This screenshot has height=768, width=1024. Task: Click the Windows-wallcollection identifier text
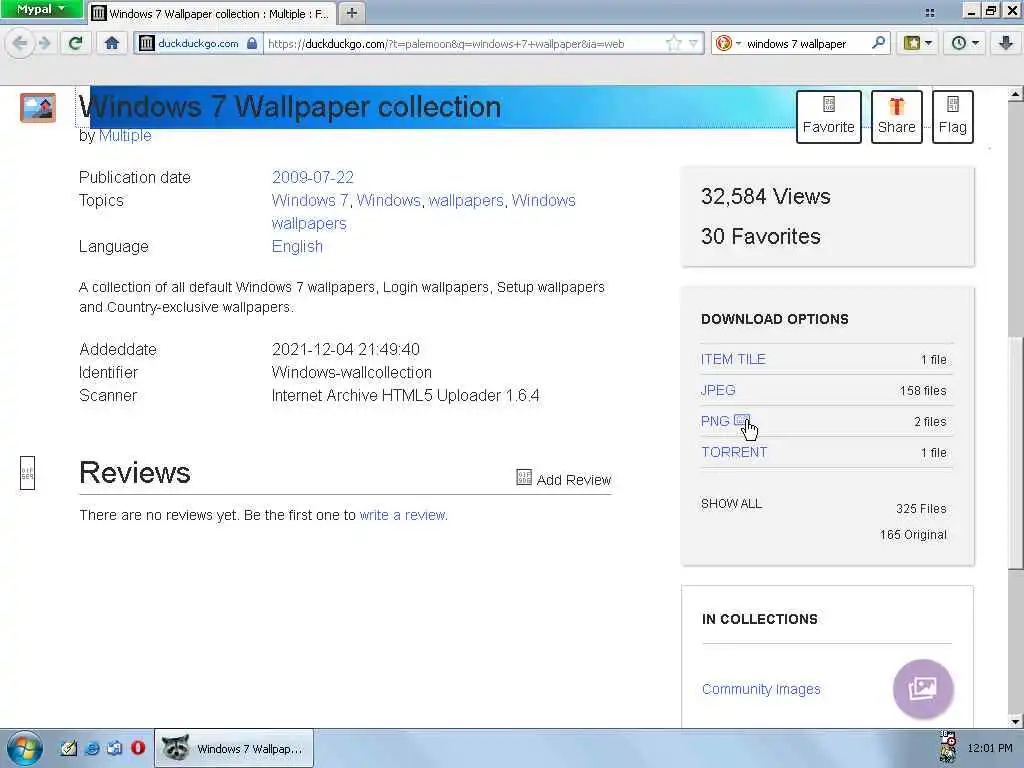tap(351, 373)
